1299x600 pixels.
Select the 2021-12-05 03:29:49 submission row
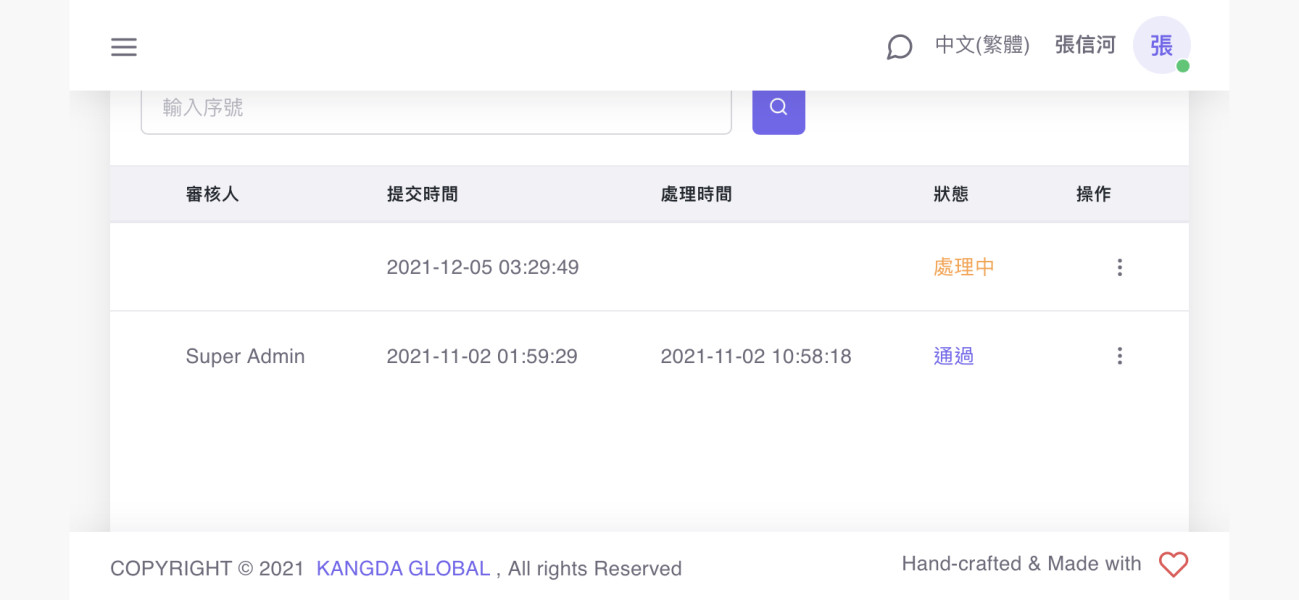(x=482, y=267)
